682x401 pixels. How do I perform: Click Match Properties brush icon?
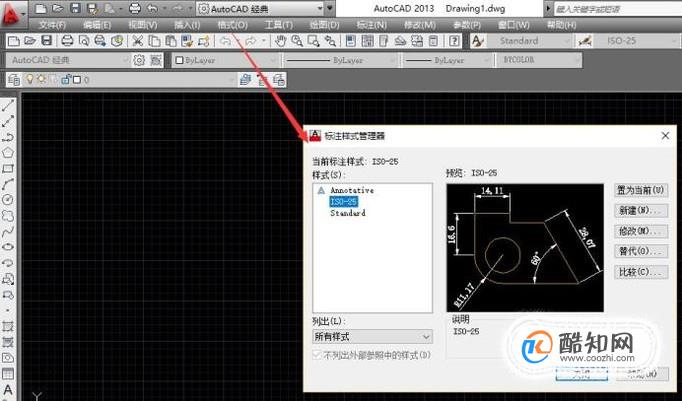pyautogui.click(x=187, y=41)
